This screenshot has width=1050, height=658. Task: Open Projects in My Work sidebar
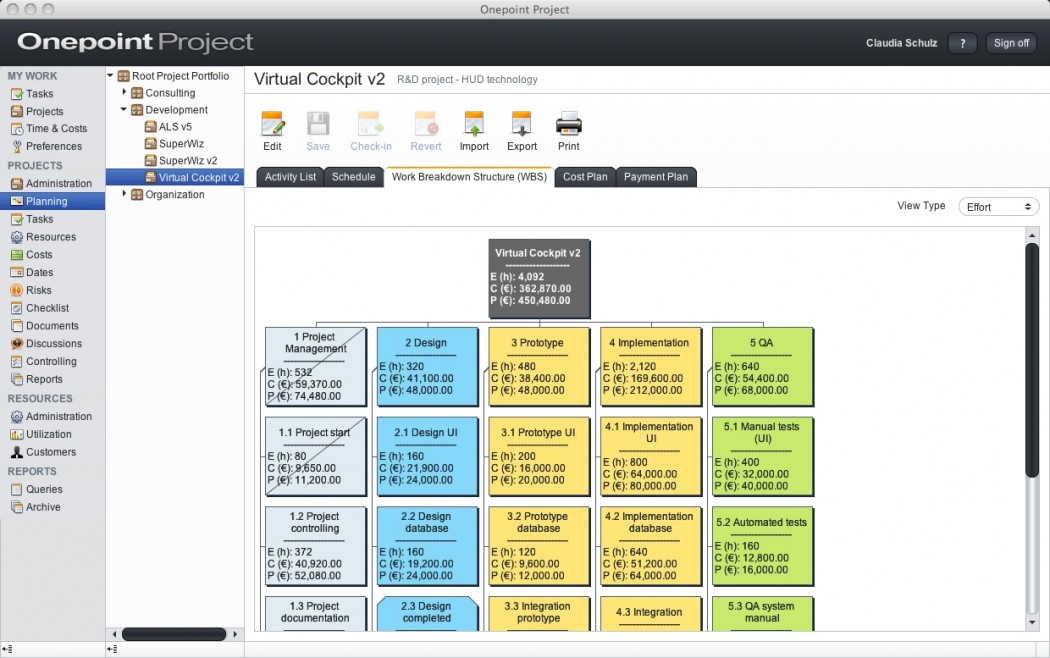(44, 112)
